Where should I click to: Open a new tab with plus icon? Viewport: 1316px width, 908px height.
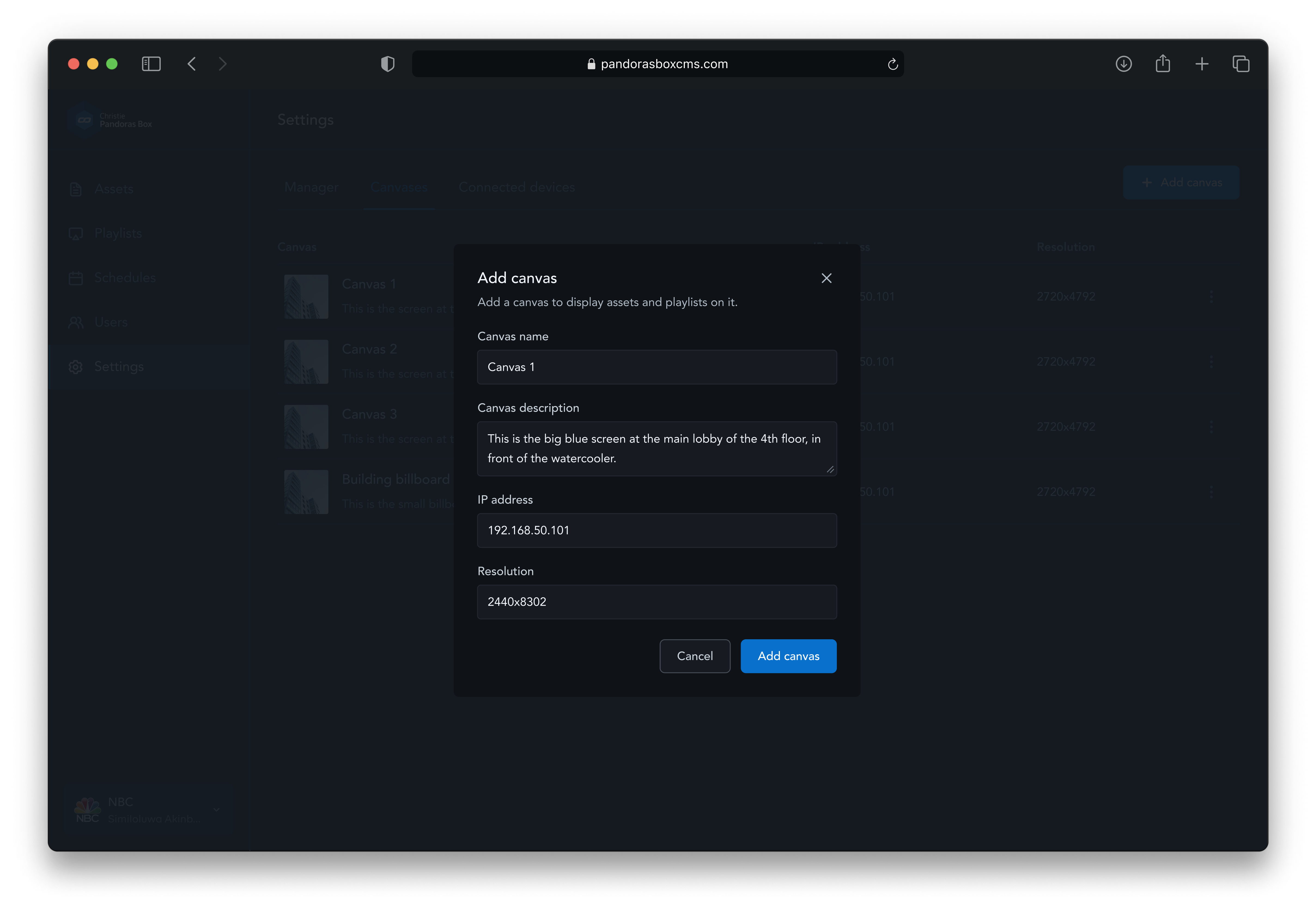point(1202,64)
